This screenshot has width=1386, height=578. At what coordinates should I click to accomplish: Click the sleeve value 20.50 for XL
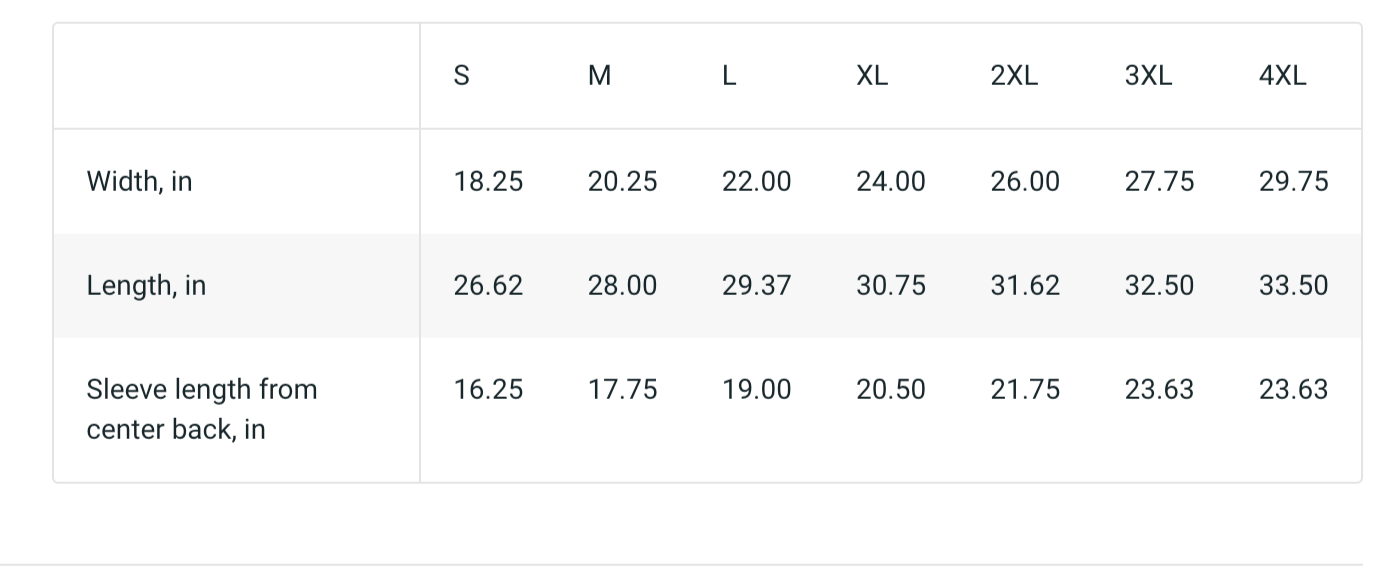pyautogui.click(x=890, y=390)
